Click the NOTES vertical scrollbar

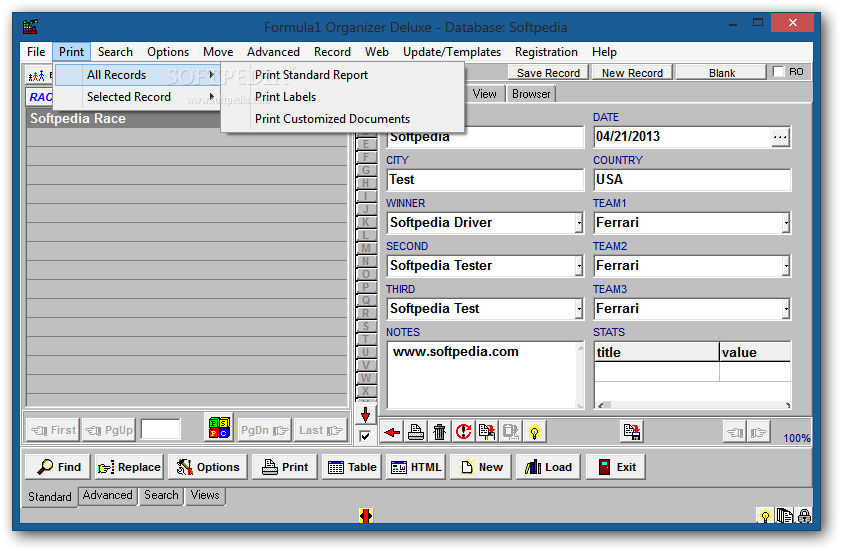(x=580, y=376)
